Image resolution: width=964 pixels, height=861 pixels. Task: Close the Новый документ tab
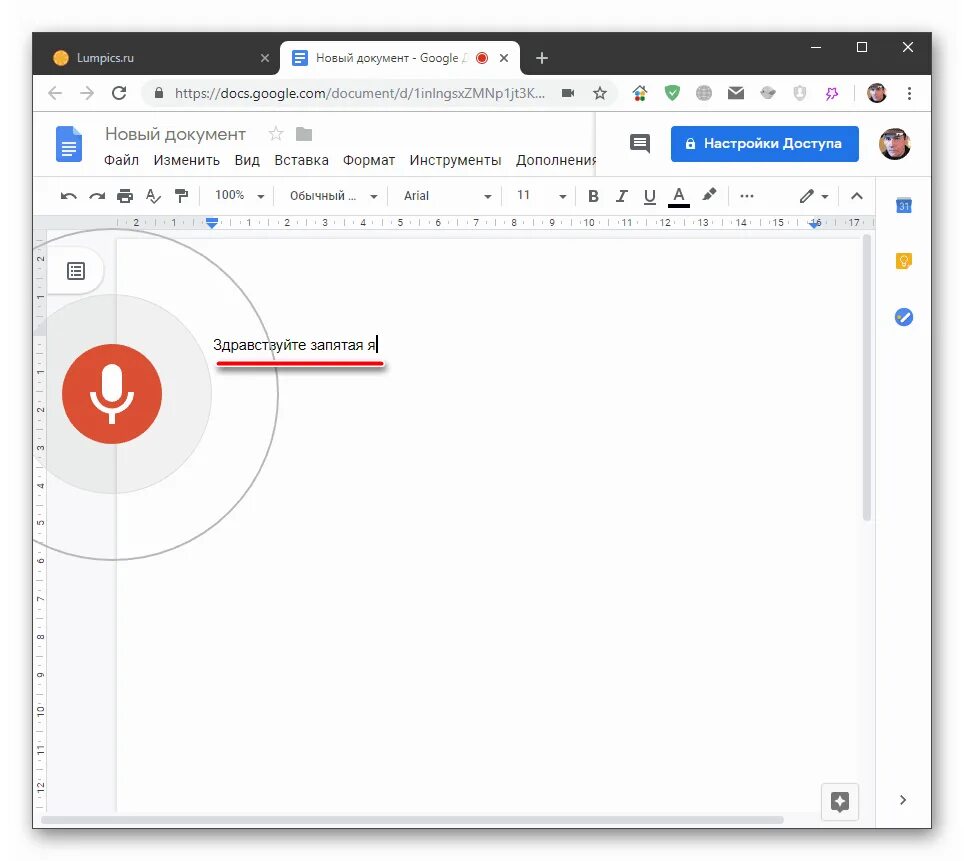[x=504, y=58]
